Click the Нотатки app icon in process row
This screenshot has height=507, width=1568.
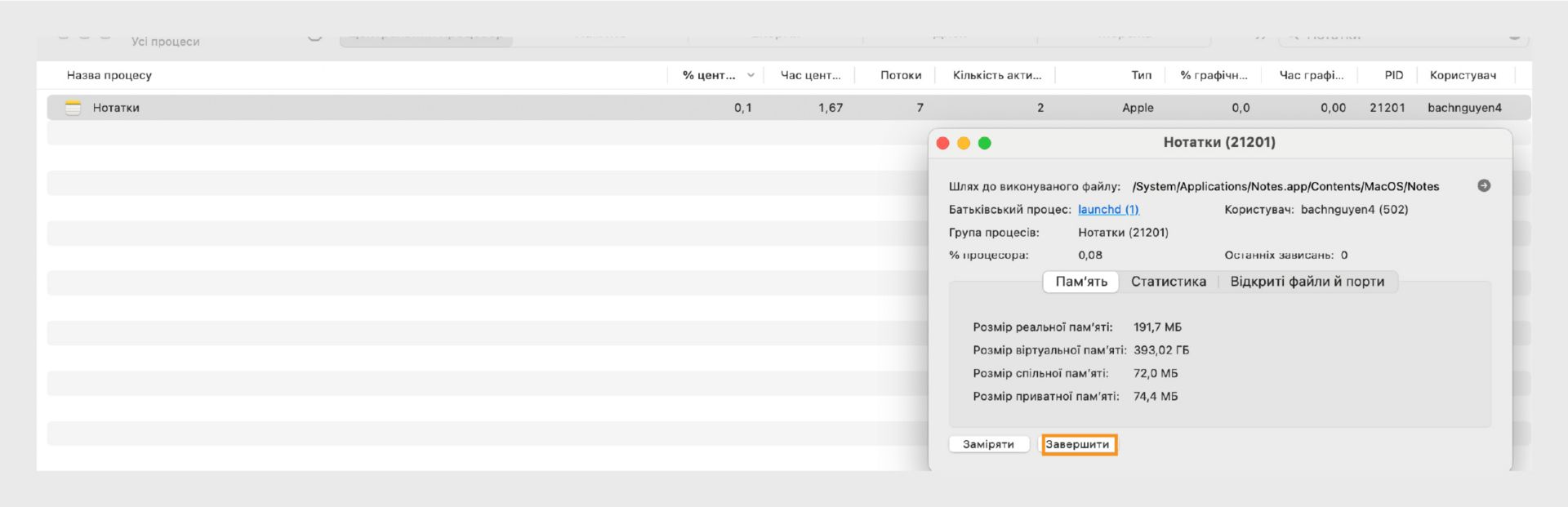[73, 108]
